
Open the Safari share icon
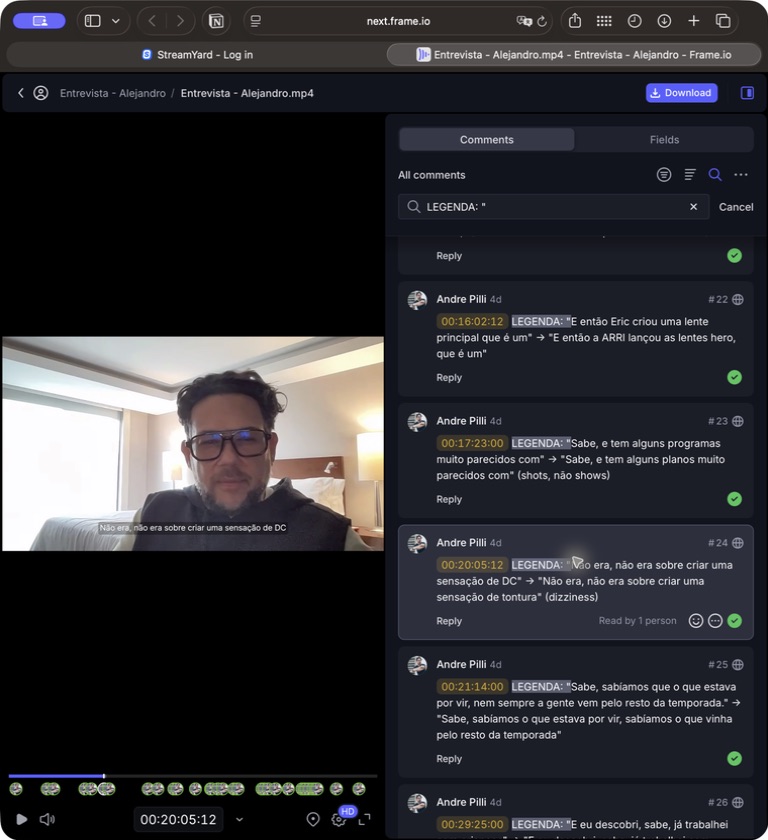(x=575, y=21)
